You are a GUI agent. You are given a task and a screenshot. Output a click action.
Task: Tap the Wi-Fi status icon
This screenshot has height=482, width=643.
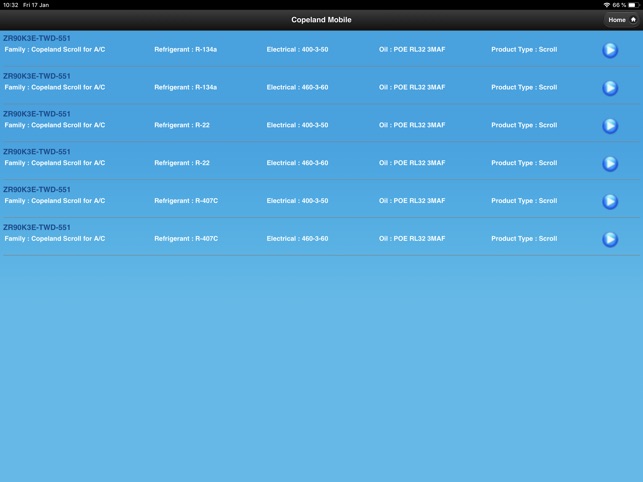pyautogui.click(x=607, y=5)
